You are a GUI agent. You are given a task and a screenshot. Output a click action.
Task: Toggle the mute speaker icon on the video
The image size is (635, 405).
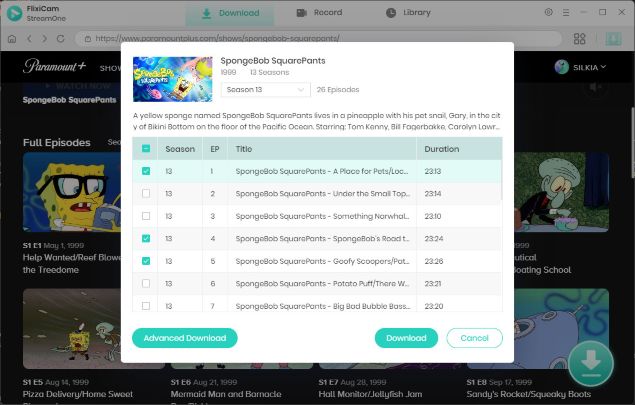click(595, 87)
